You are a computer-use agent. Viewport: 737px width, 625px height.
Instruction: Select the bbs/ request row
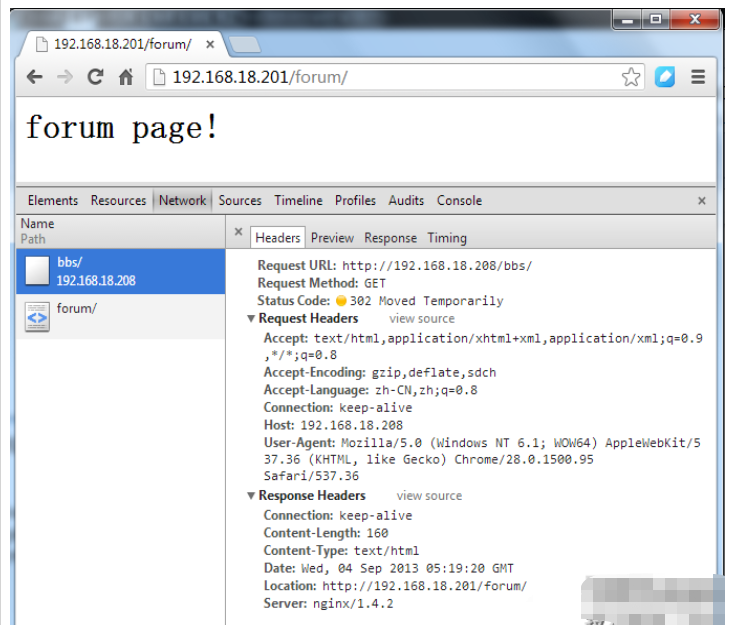tap(121, 272)
